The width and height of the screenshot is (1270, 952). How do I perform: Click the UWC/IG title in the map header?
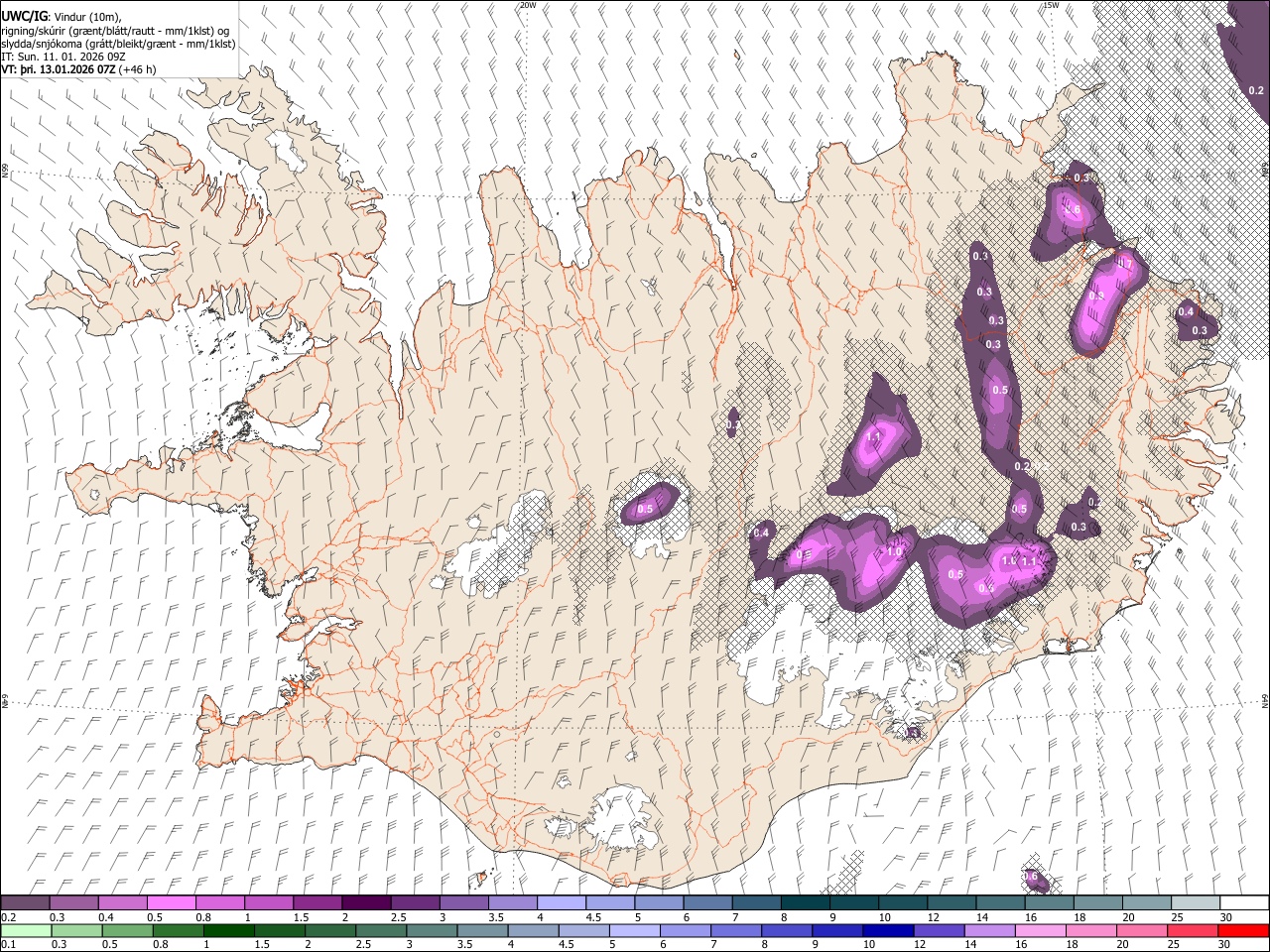coord(23,15)
